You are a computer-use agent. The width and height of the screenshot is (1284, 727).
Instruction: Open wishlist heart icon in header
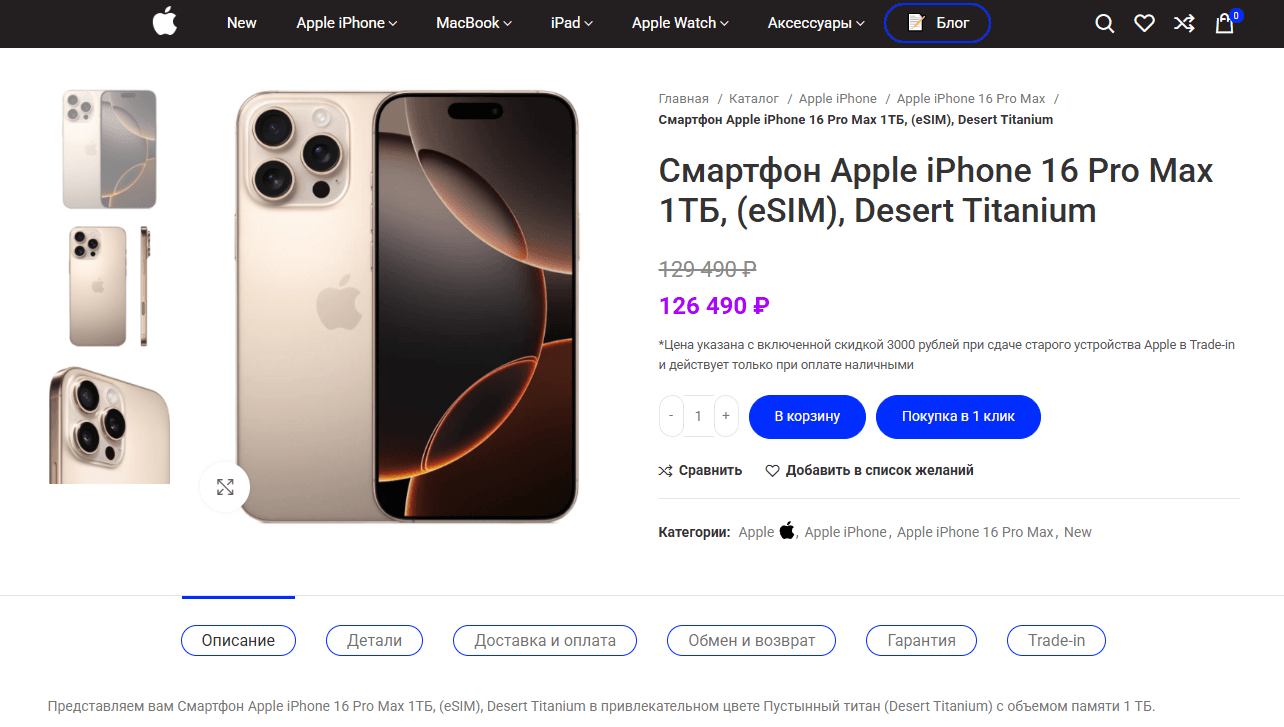(1144, 23)
